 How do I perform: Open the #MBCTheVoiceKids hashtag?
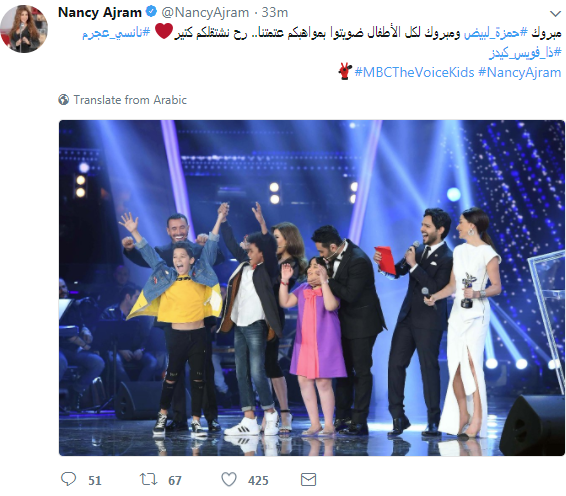tap(414, 73)
